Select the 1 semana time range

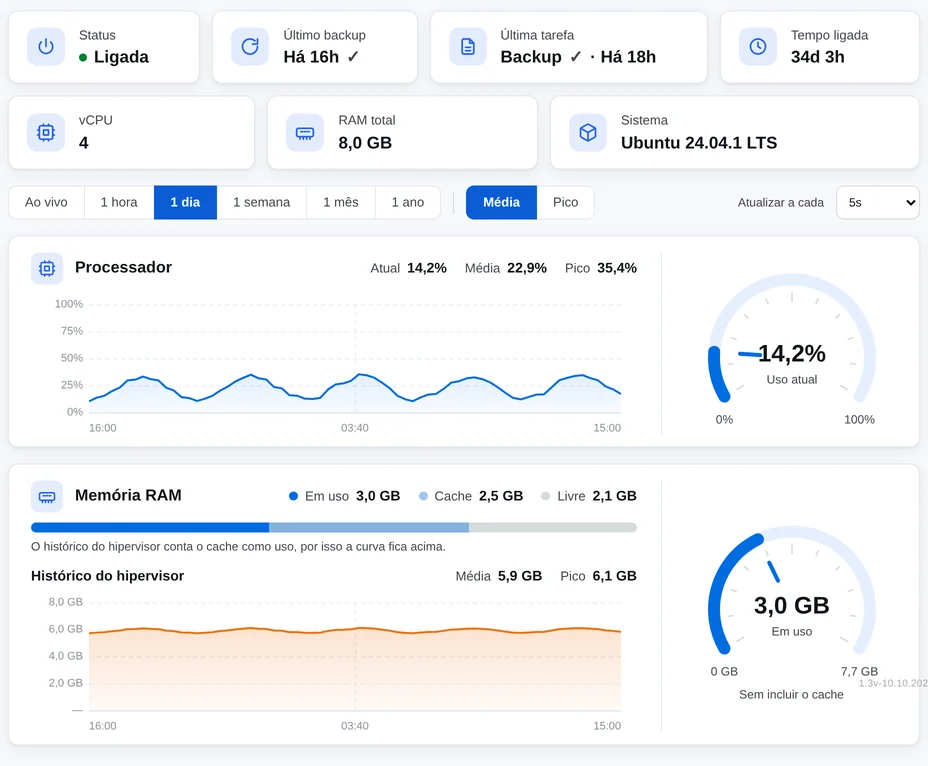(x=262, y=202)
